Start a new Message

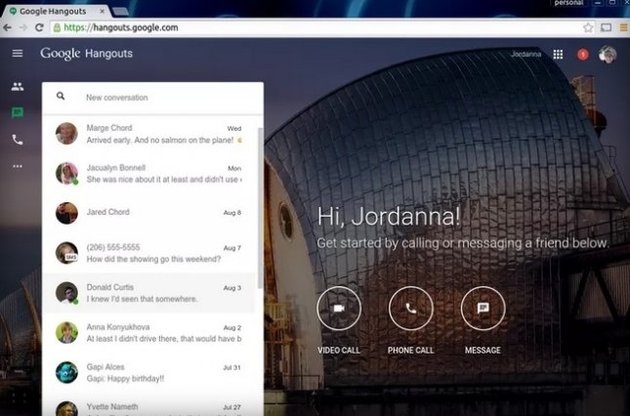pyautogui.click(x=483, y=308)
